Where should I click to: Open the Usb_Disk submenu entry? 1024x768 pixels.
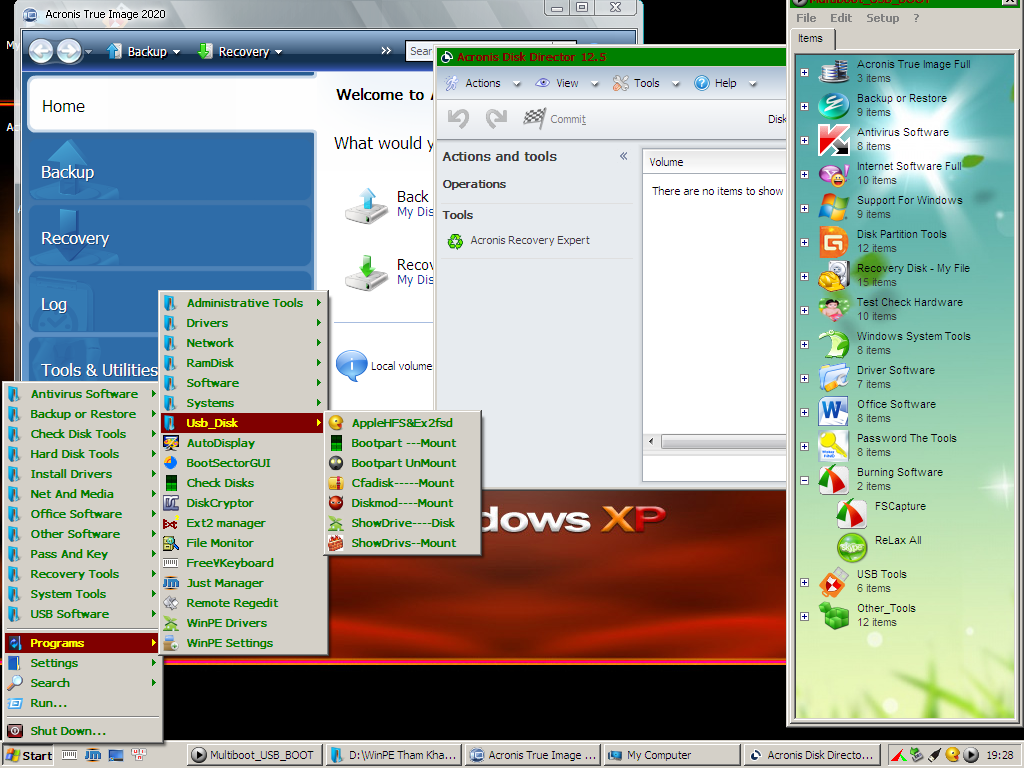[x=243, y=423]
